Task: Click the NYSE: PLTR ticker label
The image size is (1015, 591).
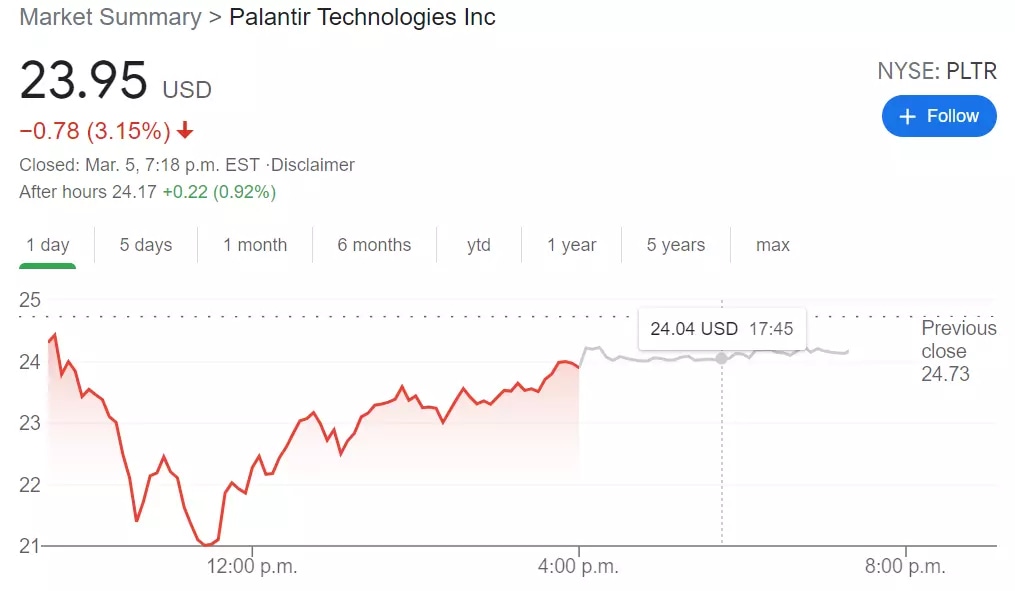Action: click(936, 70)
